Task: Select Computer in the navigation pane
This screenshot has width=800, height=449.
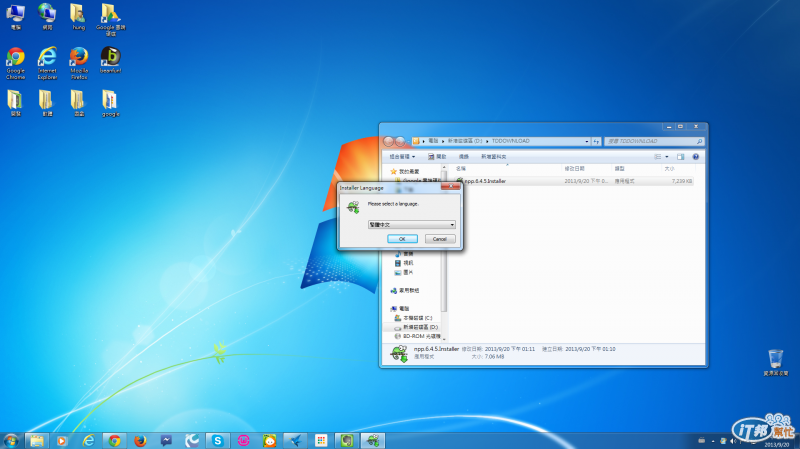Action: coord(399,309)
